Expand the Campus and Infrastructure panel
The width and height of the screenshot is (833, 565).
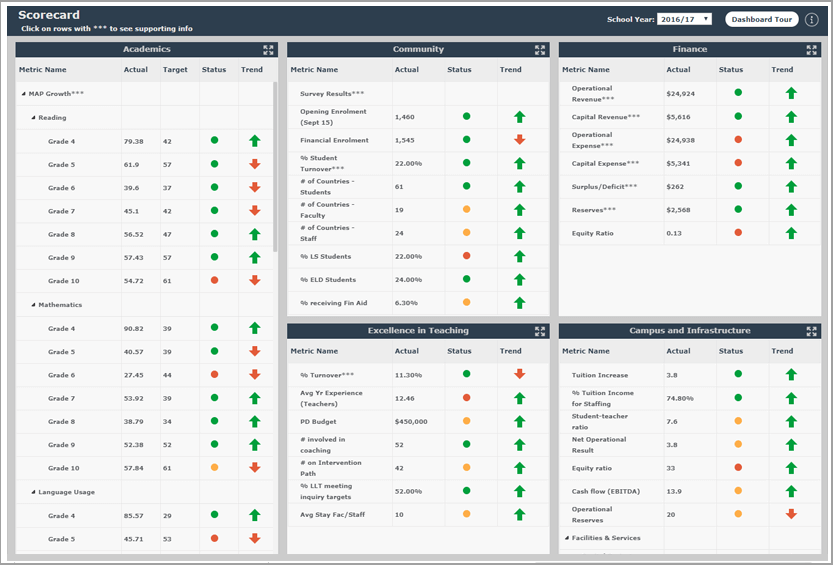pyautogui.click(x=811, y=331)
